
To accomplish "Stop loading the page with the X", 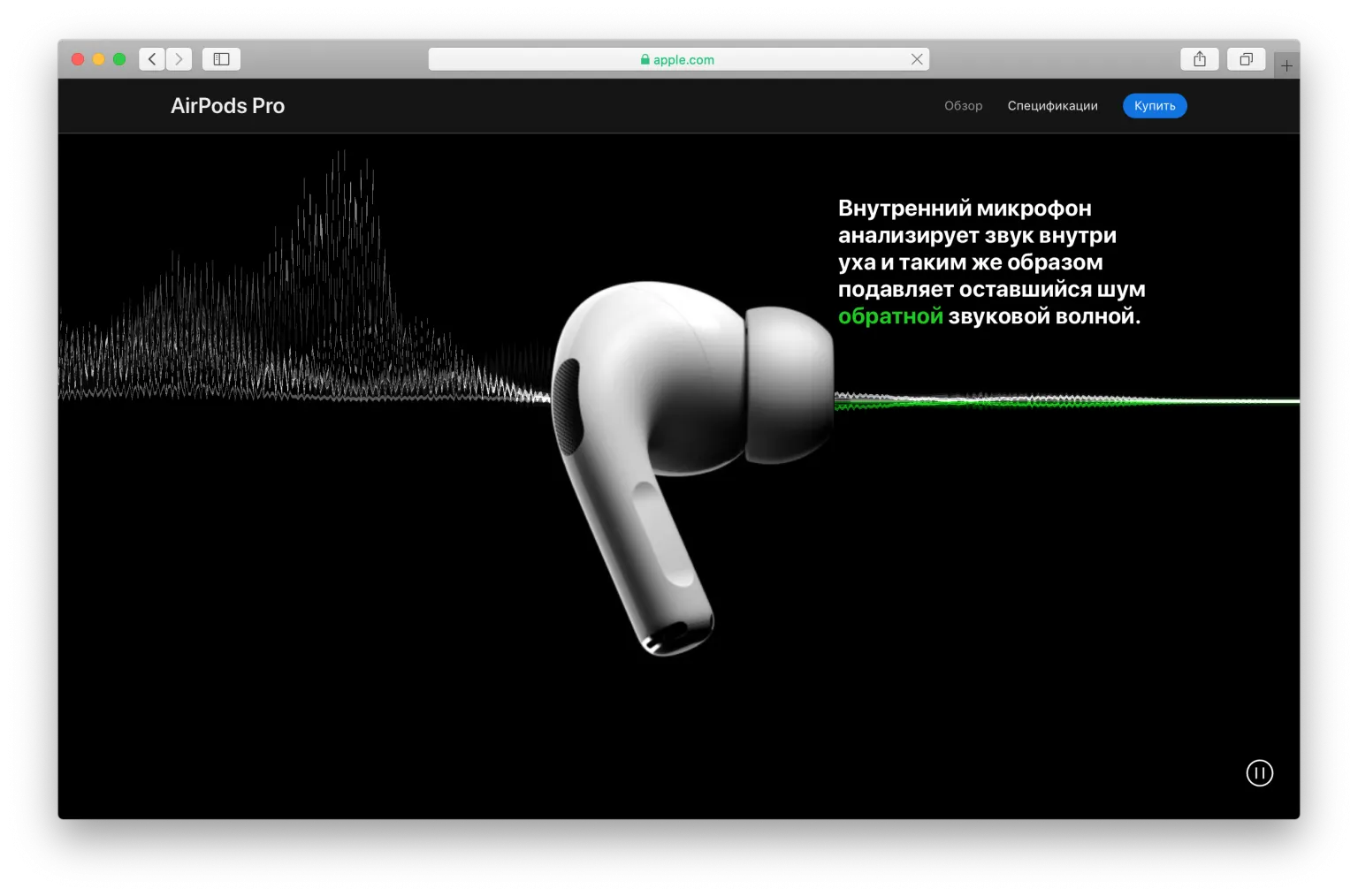I will pos(917,59).
